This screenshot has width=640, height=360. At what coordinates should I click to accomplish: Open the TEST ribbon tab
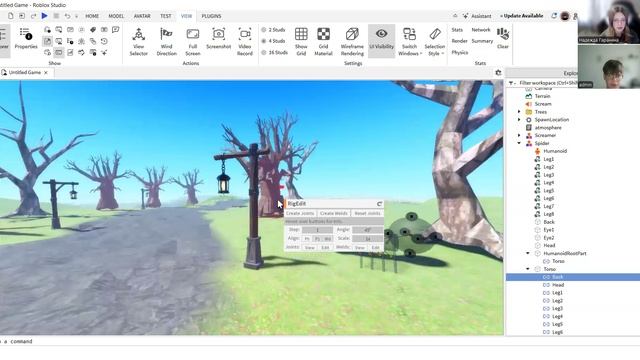tap(166, 16)
